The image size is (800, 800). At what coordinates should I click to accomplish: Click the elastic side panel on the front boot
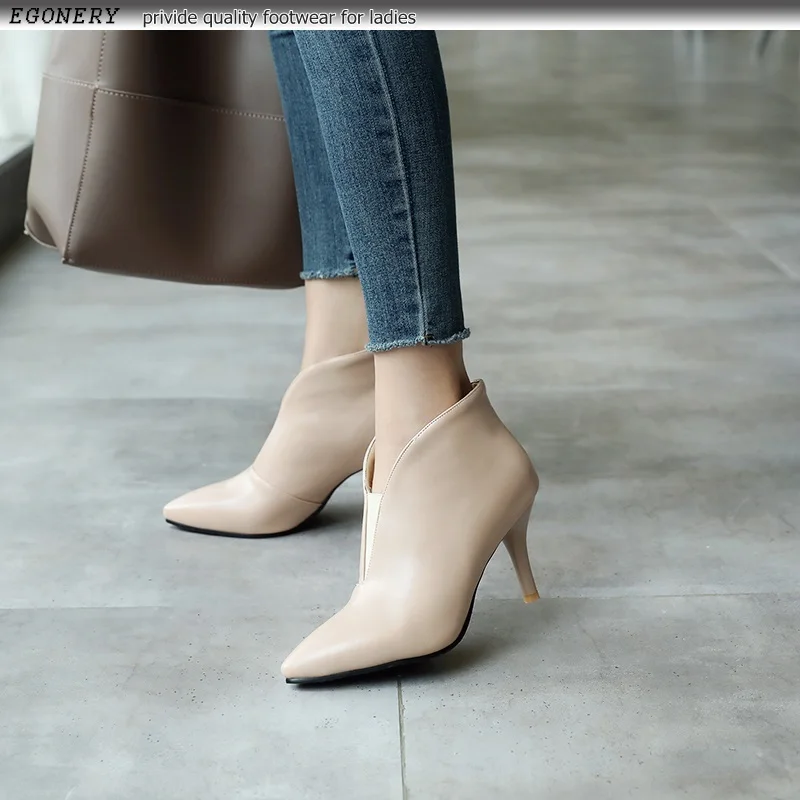click(x=366, y=515)
